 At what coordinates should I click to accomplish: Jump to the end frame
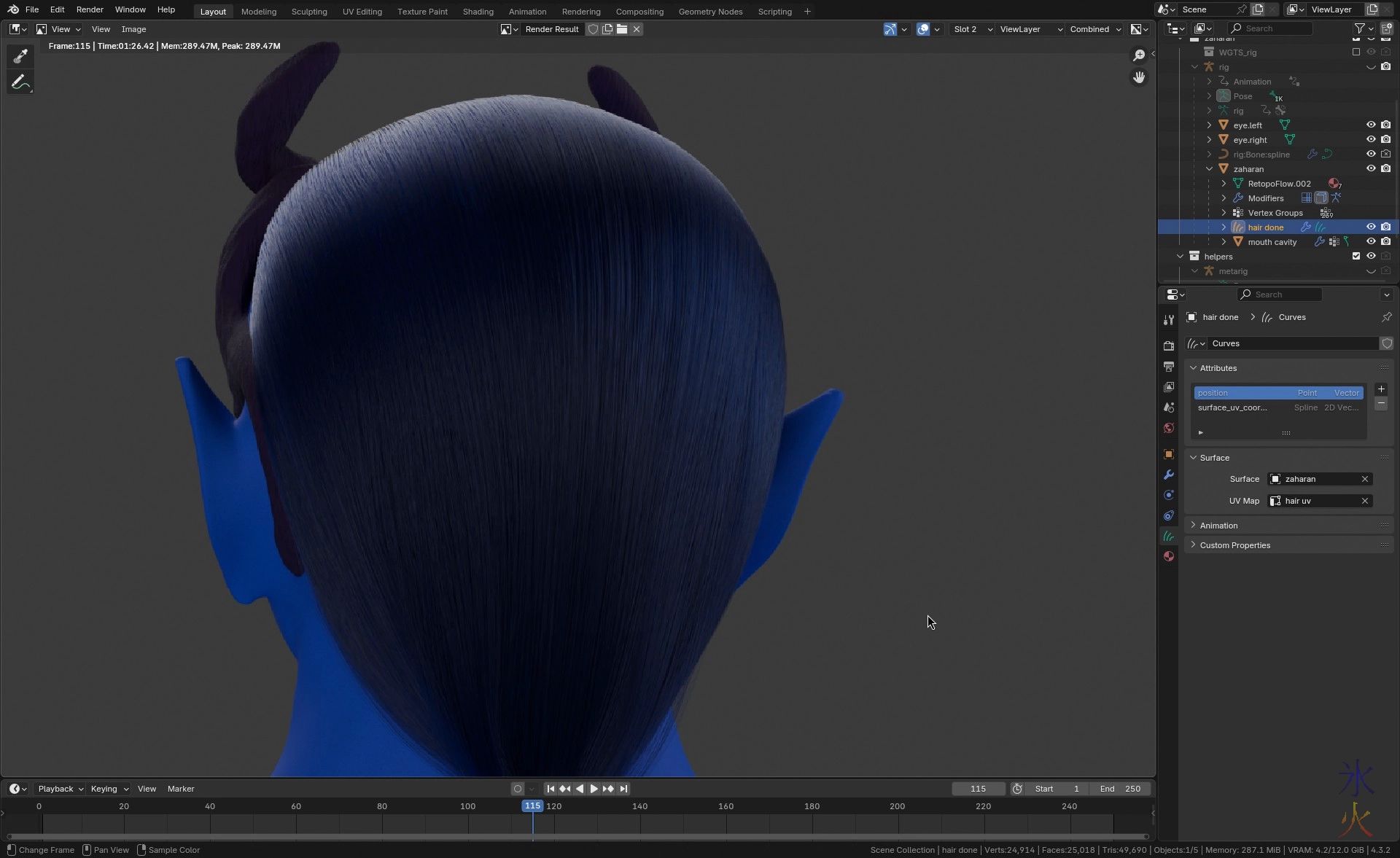(623, 789)
